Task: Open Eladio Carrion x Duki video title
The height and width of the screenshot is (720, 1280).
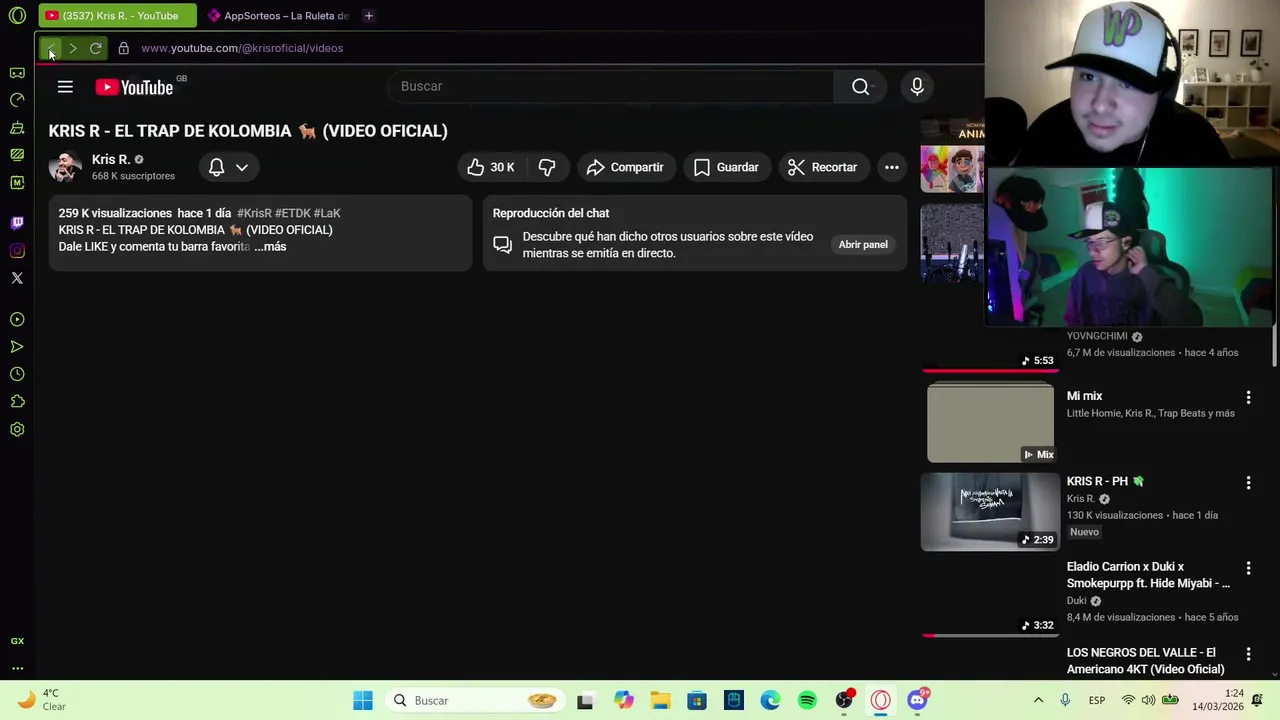Action: coord(1148,575)
